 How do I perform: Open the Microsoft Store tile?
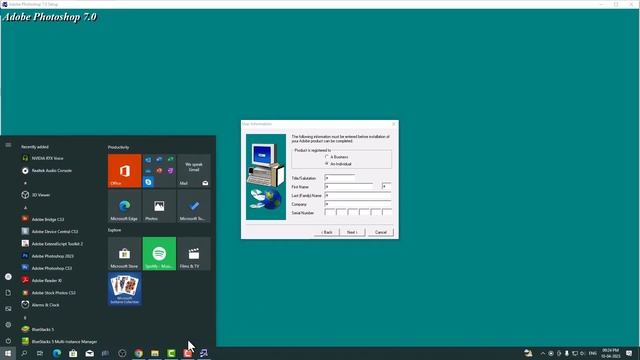click(x=124, y=253)
